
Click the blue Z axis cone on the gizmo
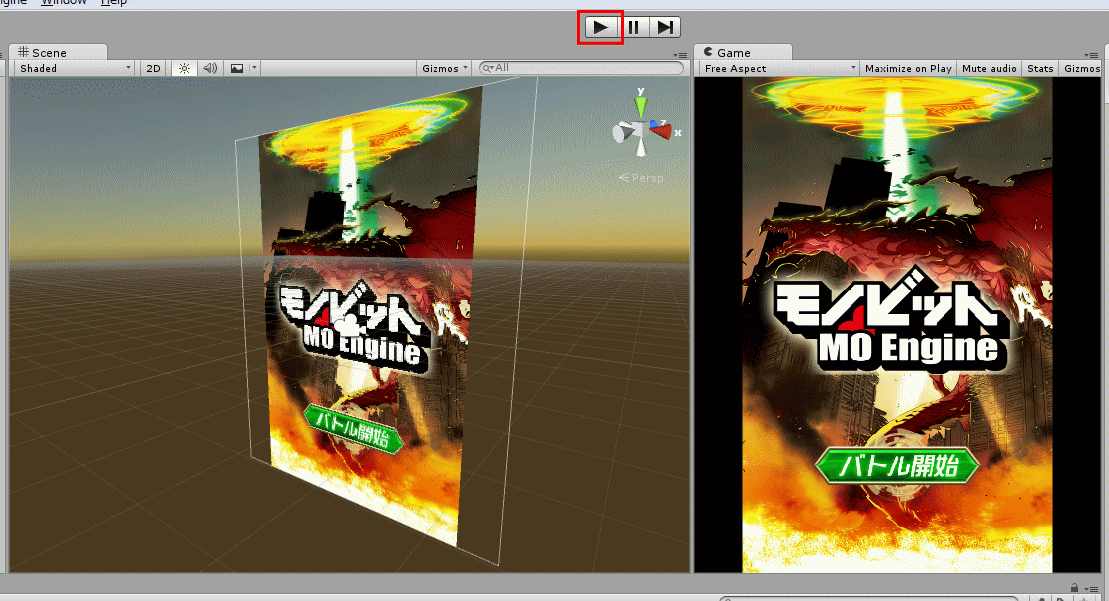[x=656, y=124]
